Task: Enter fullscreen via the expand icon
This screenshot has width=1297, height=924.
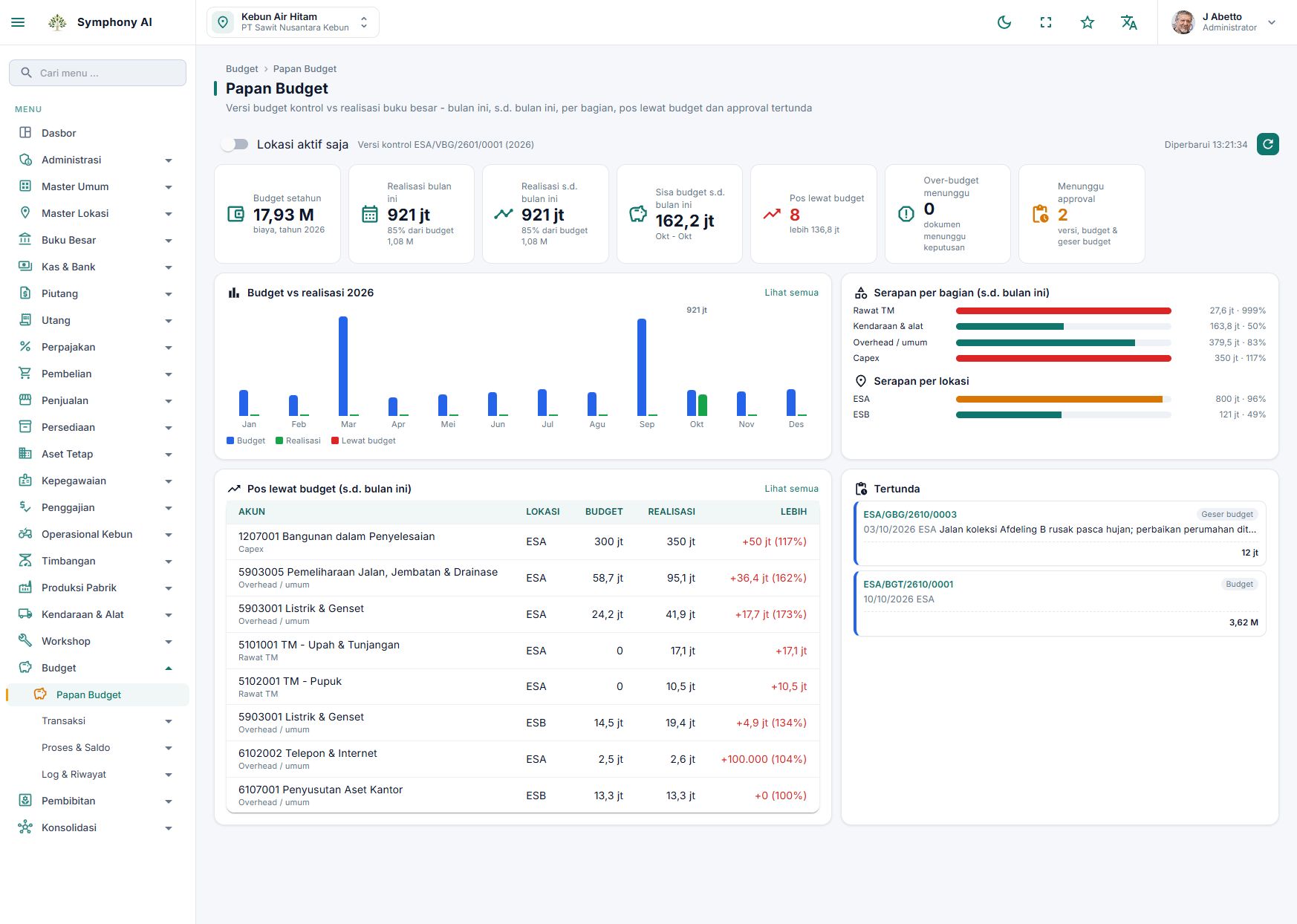Action: (x=1046, y=22)
